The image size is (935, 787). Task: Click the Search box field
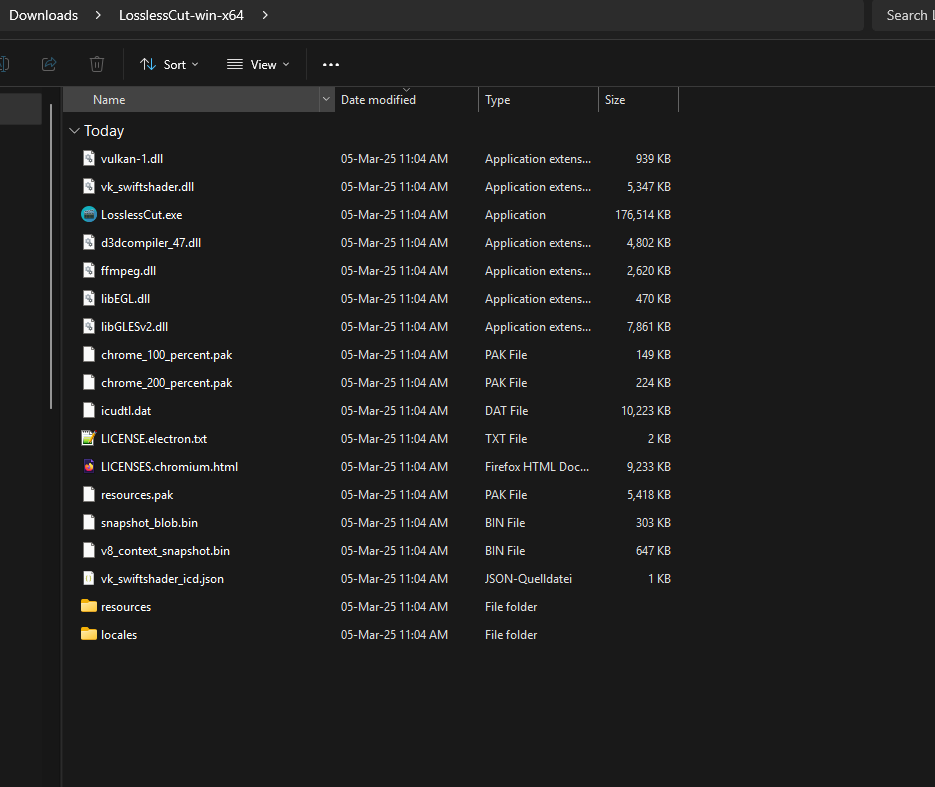[x=903, y=16]
